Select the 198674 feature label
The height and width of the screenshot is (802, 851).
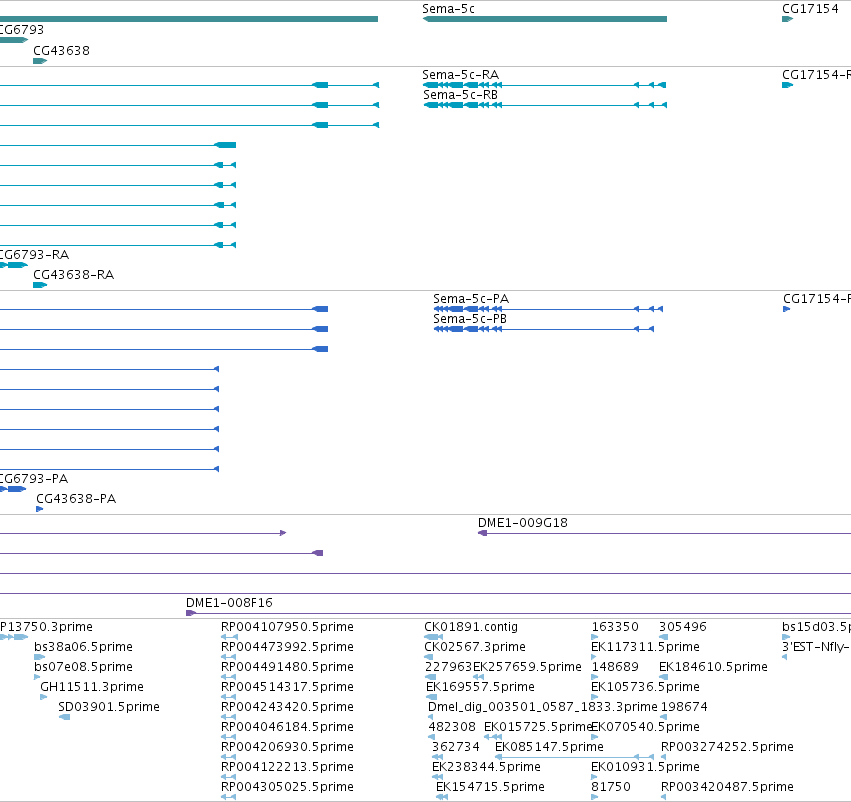coord(684,707)
